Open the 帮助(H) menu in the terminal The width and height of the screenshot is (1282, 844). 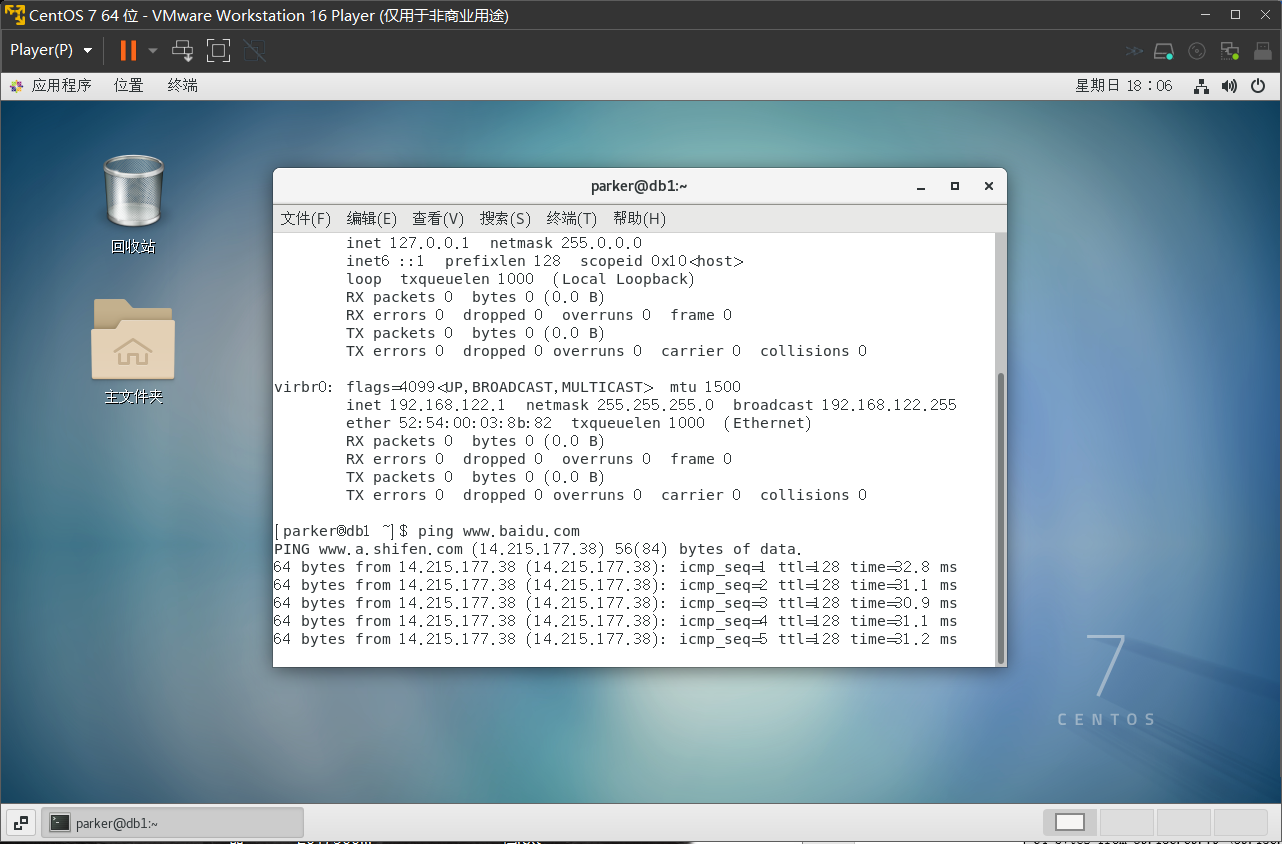point(639,218)
